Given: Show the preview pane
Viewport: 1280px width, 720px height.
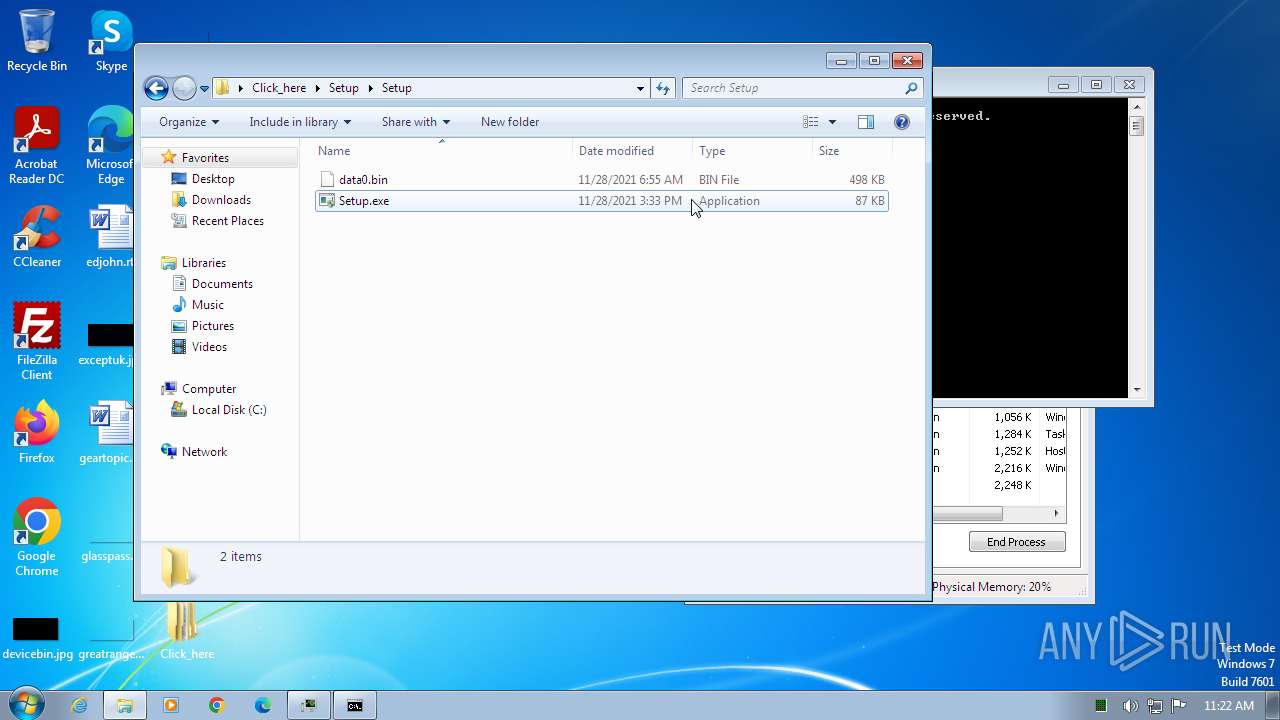Looking at the screenshot, I should click(x=866, y=122).
